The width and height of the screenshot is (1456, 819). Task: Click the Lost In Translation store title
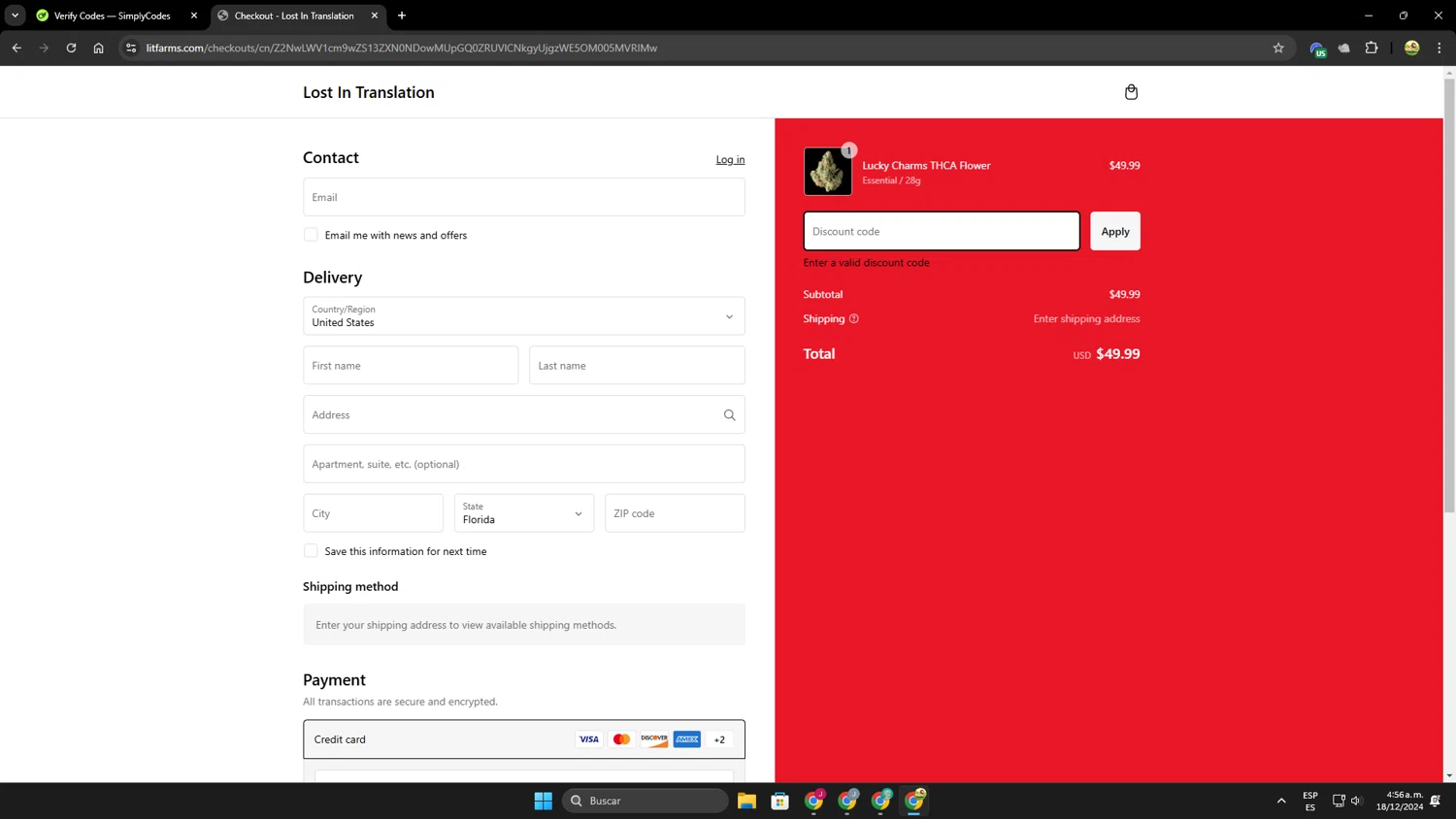[x=369, y=92]
